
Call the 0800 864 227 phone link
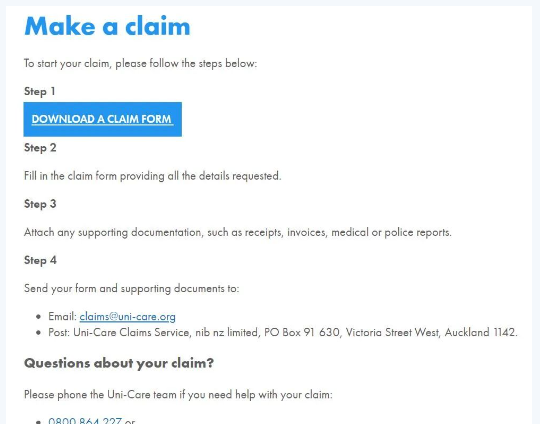[x=85, y=421]
